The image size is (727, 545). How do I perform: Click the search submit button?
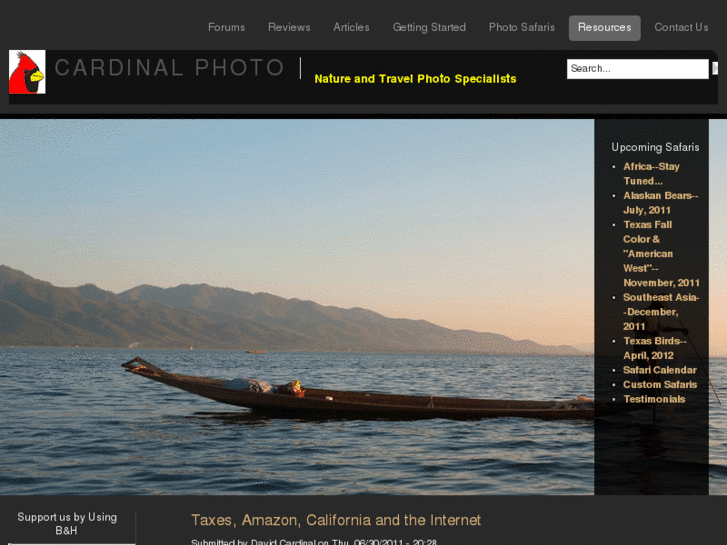click(x=715, y=68)
